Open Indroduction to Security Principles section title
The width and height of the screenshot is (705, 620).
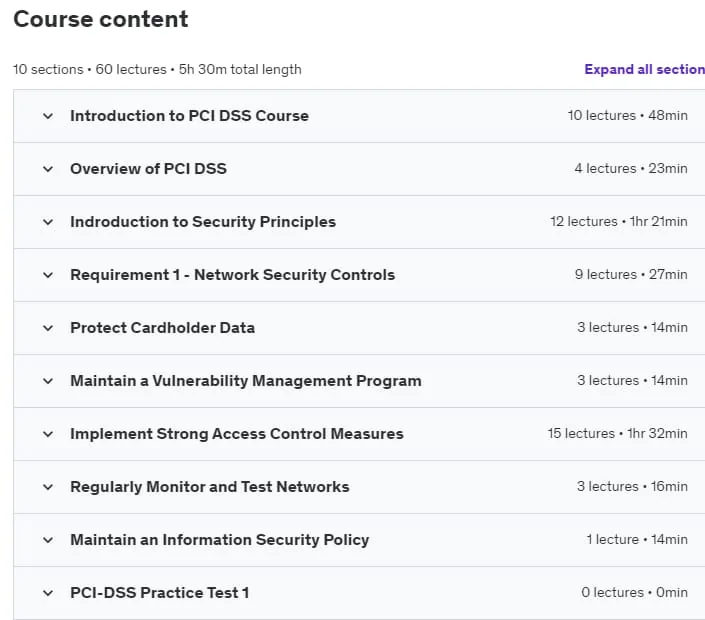[x=203, y=222]
